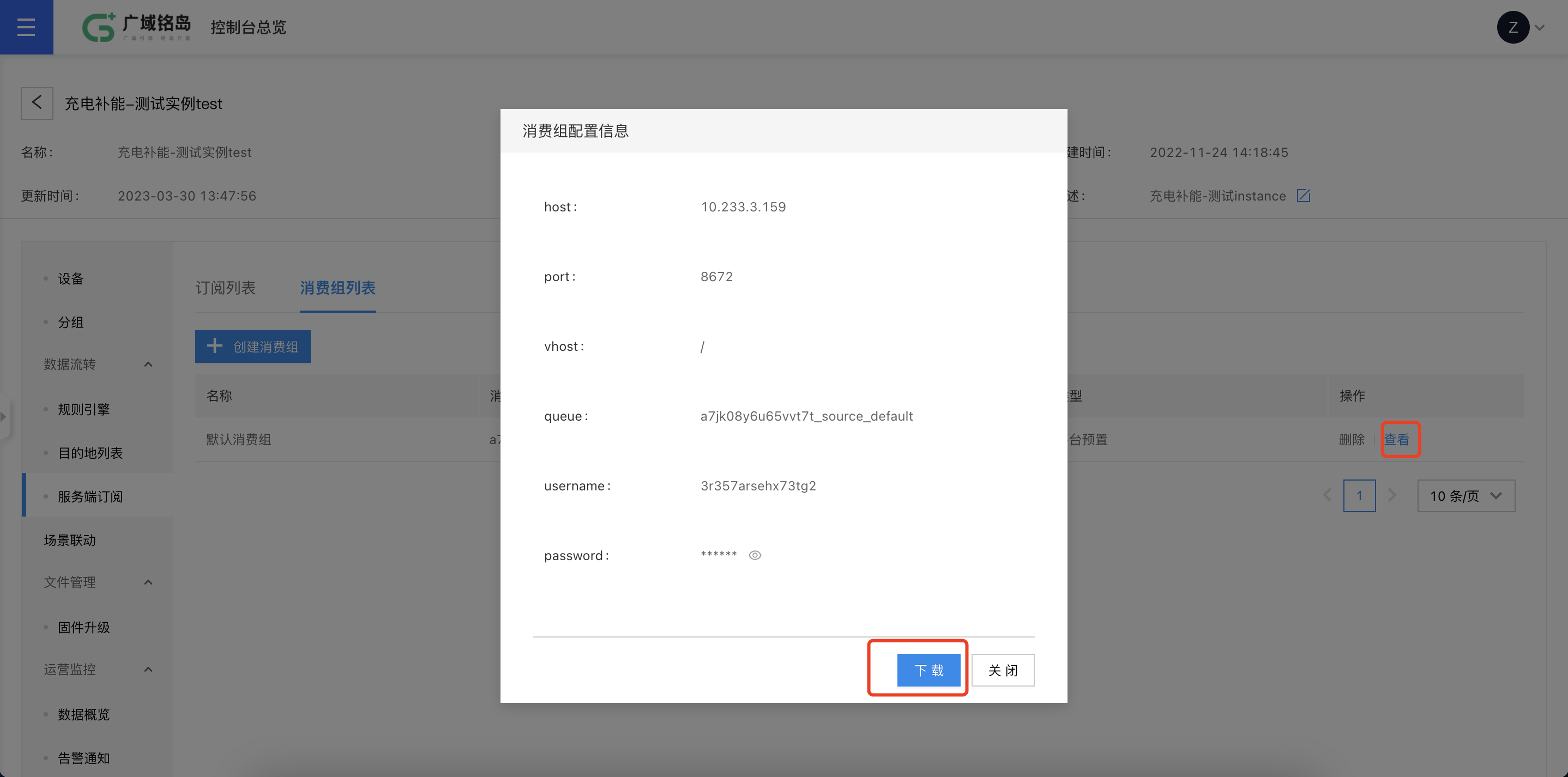
Task: Click the 创建消费组 button
Action: pyautogui.click(x=252, y=347)
